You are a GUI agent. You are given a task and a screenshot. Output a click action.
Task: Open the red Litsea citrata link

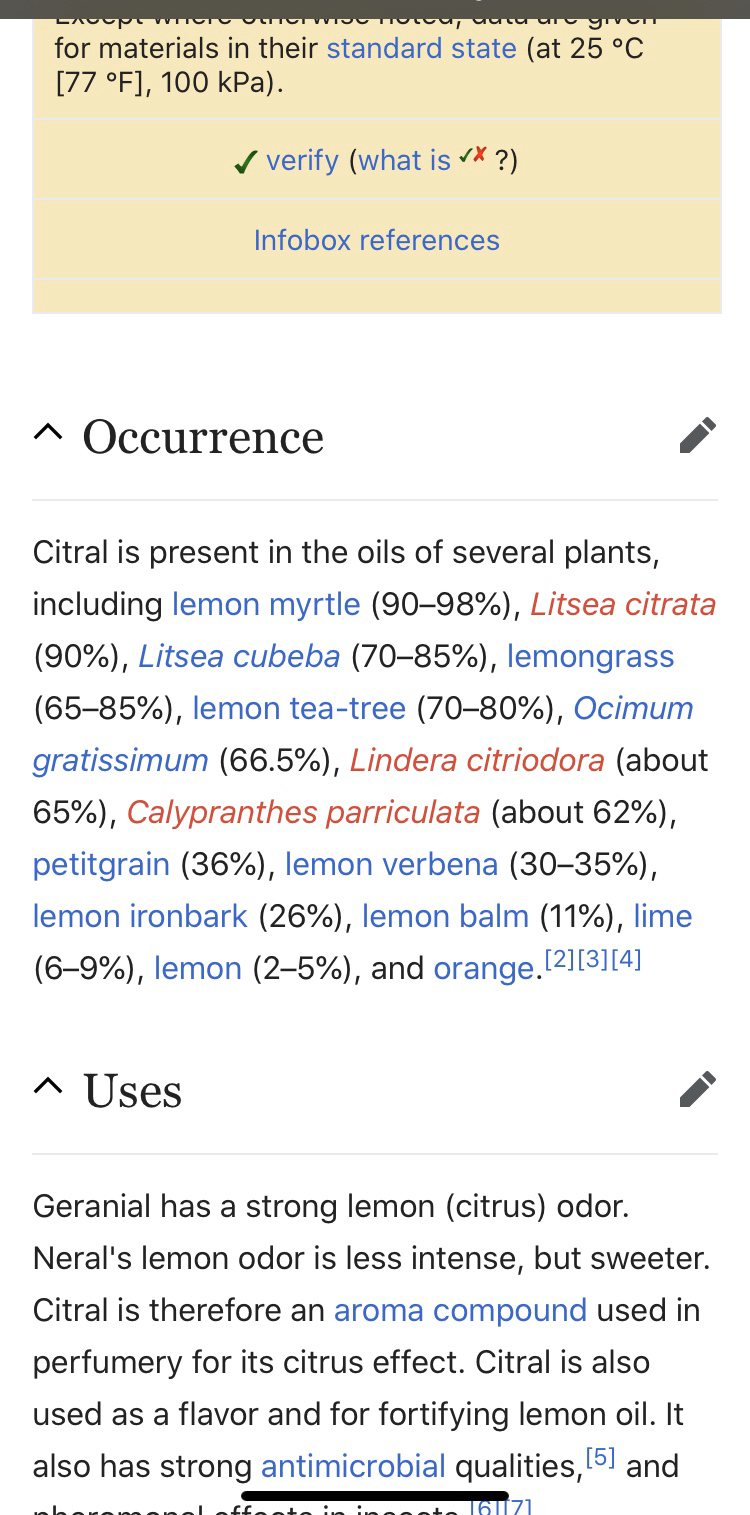coord(623,604)
